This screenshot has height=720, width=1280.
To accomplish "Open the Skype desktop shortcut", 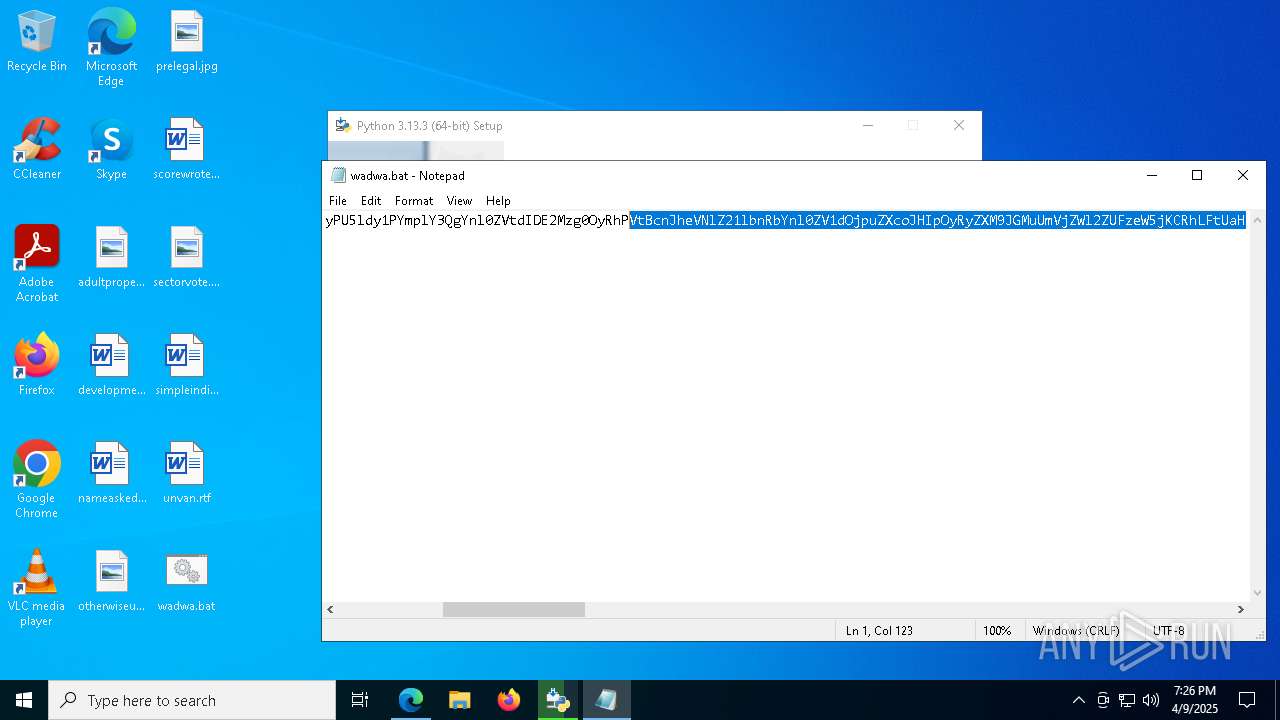I will (x=111, y=150).
